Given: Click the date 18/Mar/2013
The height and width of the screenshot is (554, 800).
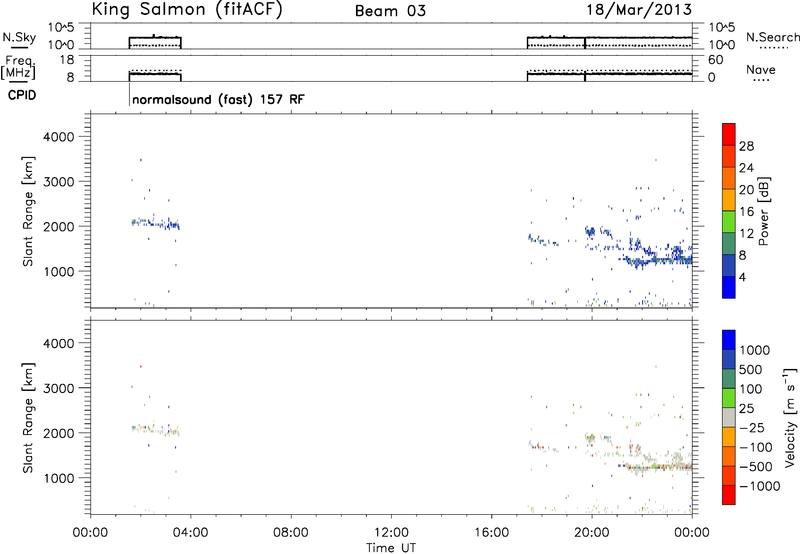Looking at the screenshot, I should click(x=639, y=10).
